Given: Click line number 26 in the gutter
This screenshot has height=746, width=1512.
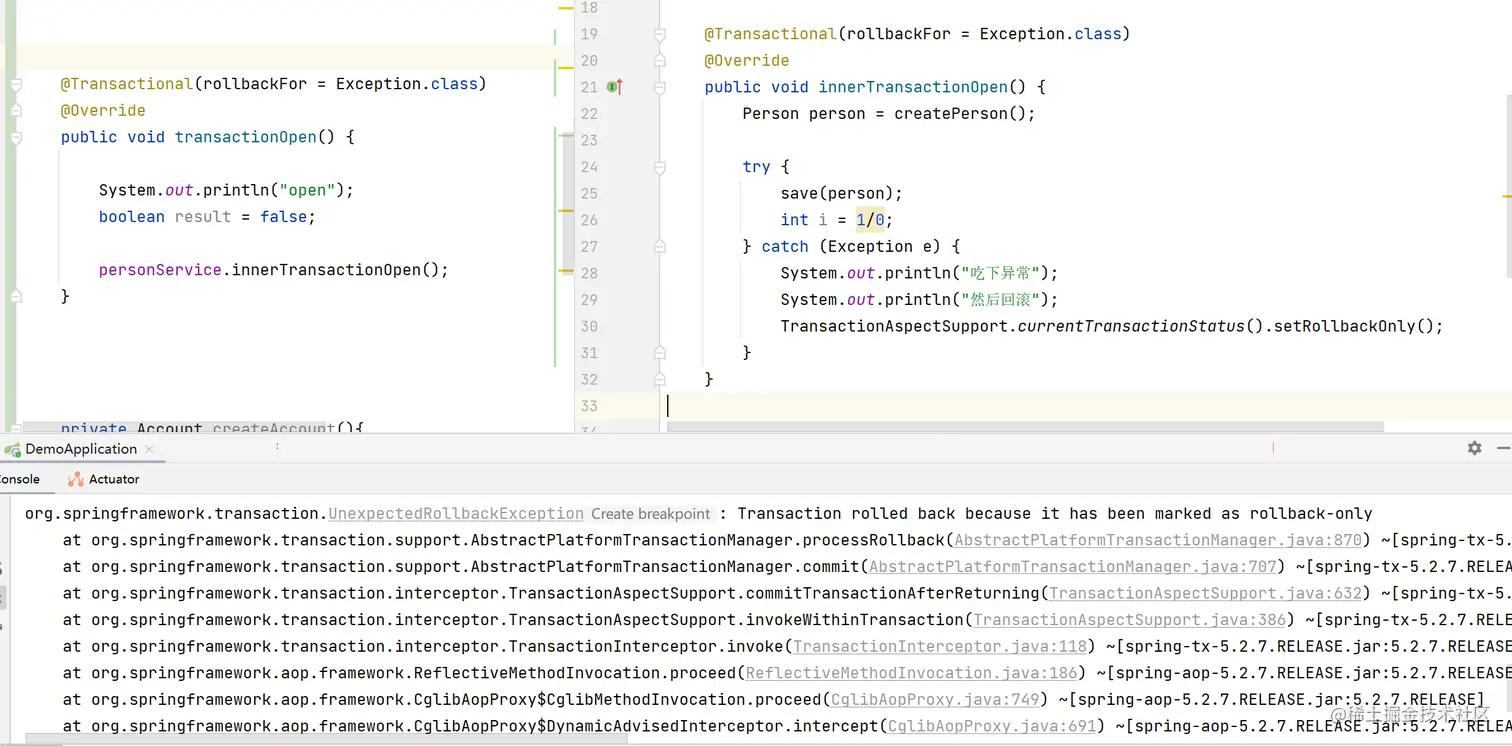Looking at the screenshot, I should point(589,220).
